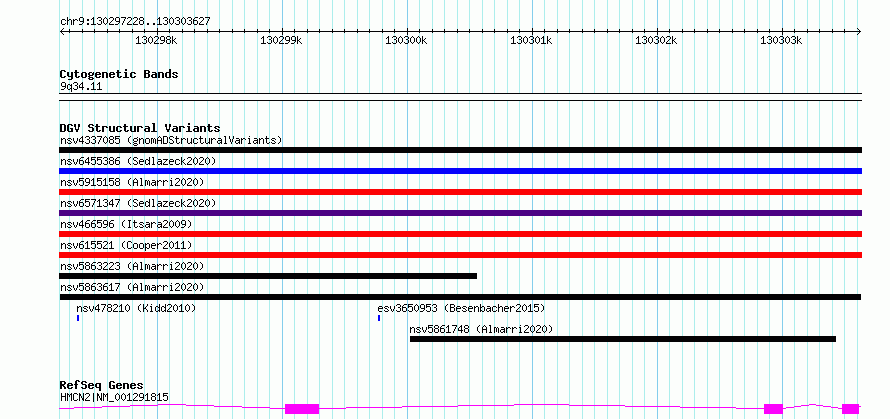
Task: Click the purple bar of nsv6571347
Action: point(460,213)
